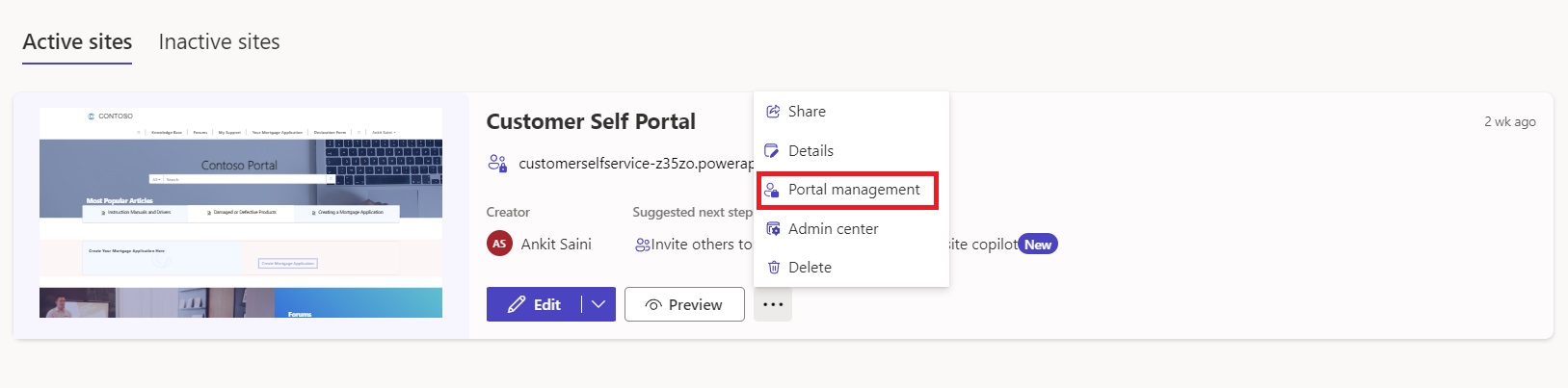Click the creator name Ankit Saini
The image size is (1568, 388).
tap(556, 245)
